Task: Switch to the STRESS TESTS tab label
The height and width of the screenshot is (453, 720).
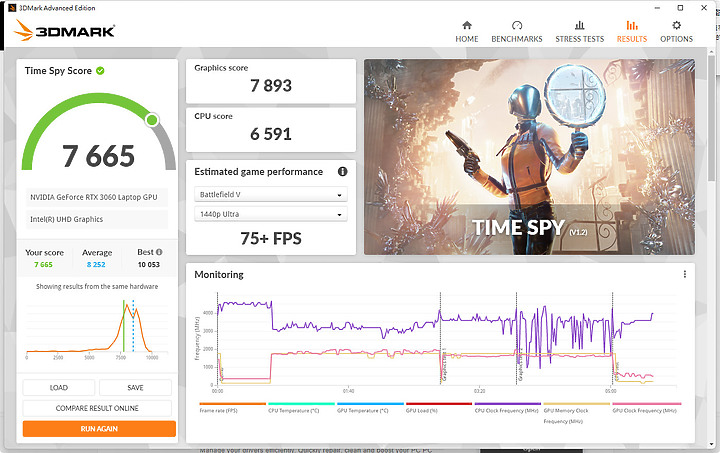Action: (x=579, y=39)
